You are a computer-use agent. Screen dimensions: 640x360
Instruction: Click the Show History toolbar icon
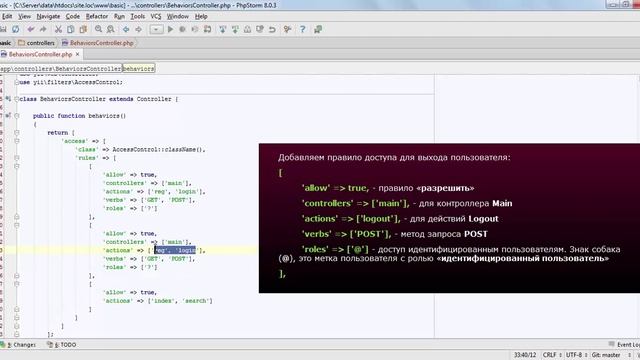pyautogui.click(x=247, y=29)
